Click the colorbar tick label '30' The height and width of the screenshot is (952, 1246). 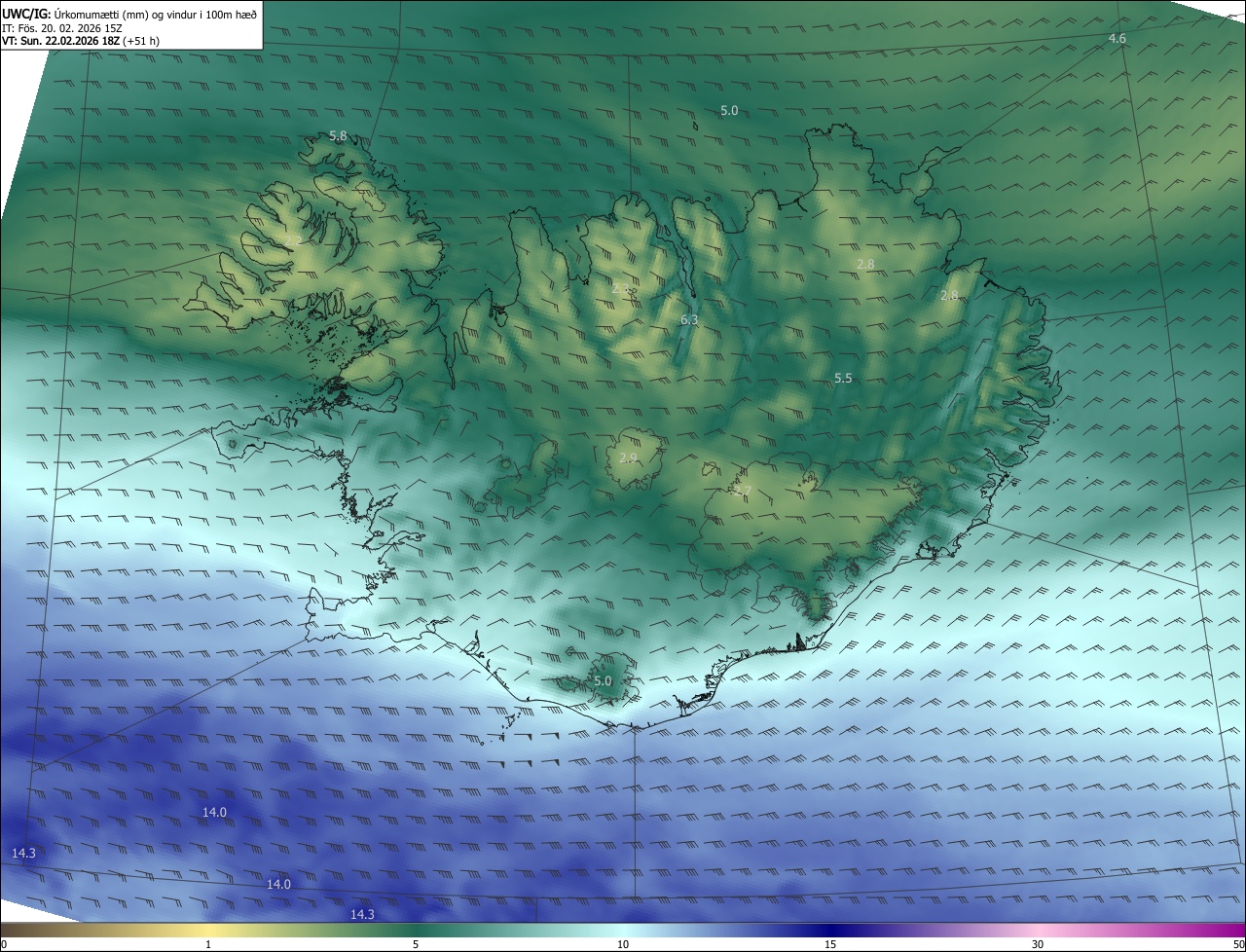coord(1038,944)
